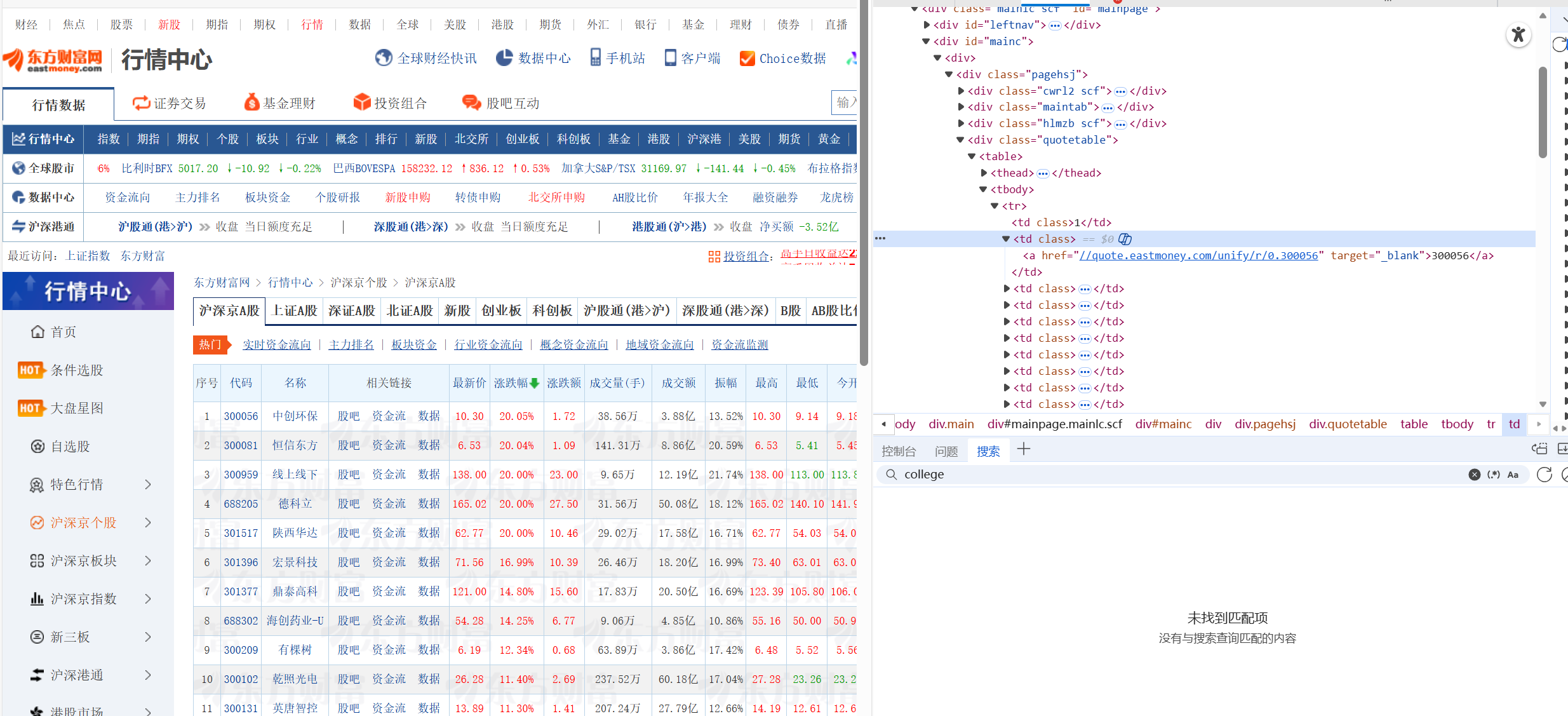Click the refresh search results icon
The height and width of the screenshot is (716, 1568).
[x=1545, y=475]
